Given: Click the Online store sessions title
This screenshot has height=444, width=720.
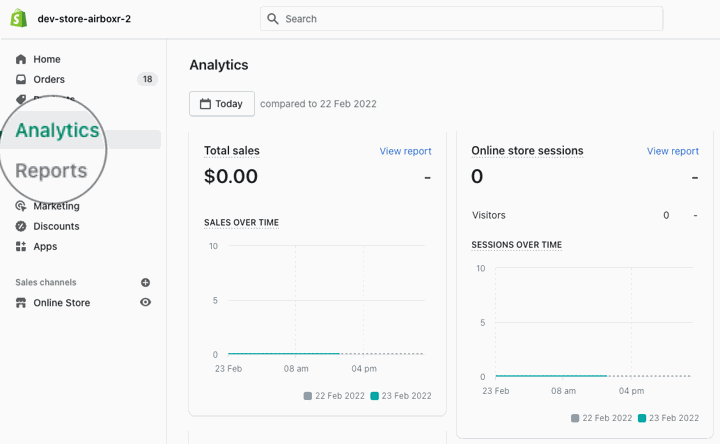Looking at the screenshot, I should pyautogui.click(x=527, y=151).
